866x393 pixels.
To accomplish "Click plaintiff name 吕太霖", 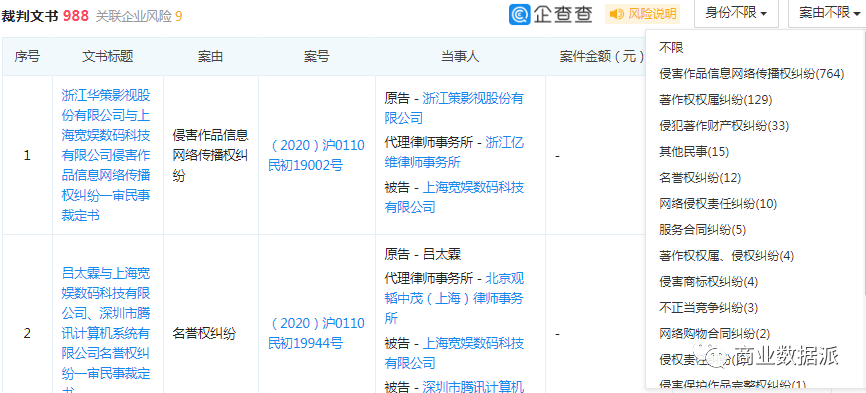I will coord(441,254).
